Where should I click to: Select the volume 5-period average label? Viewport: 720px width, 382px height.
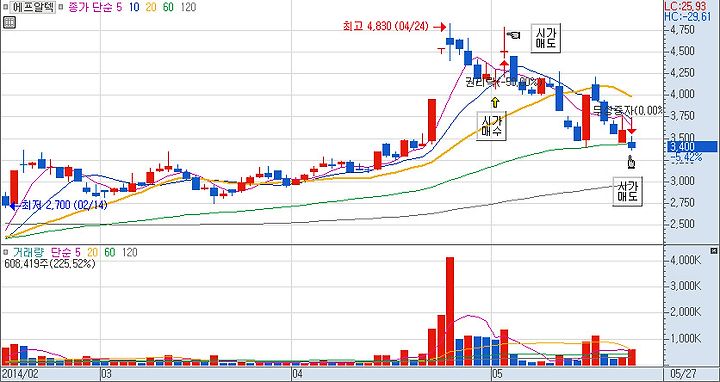pos(78,252)
